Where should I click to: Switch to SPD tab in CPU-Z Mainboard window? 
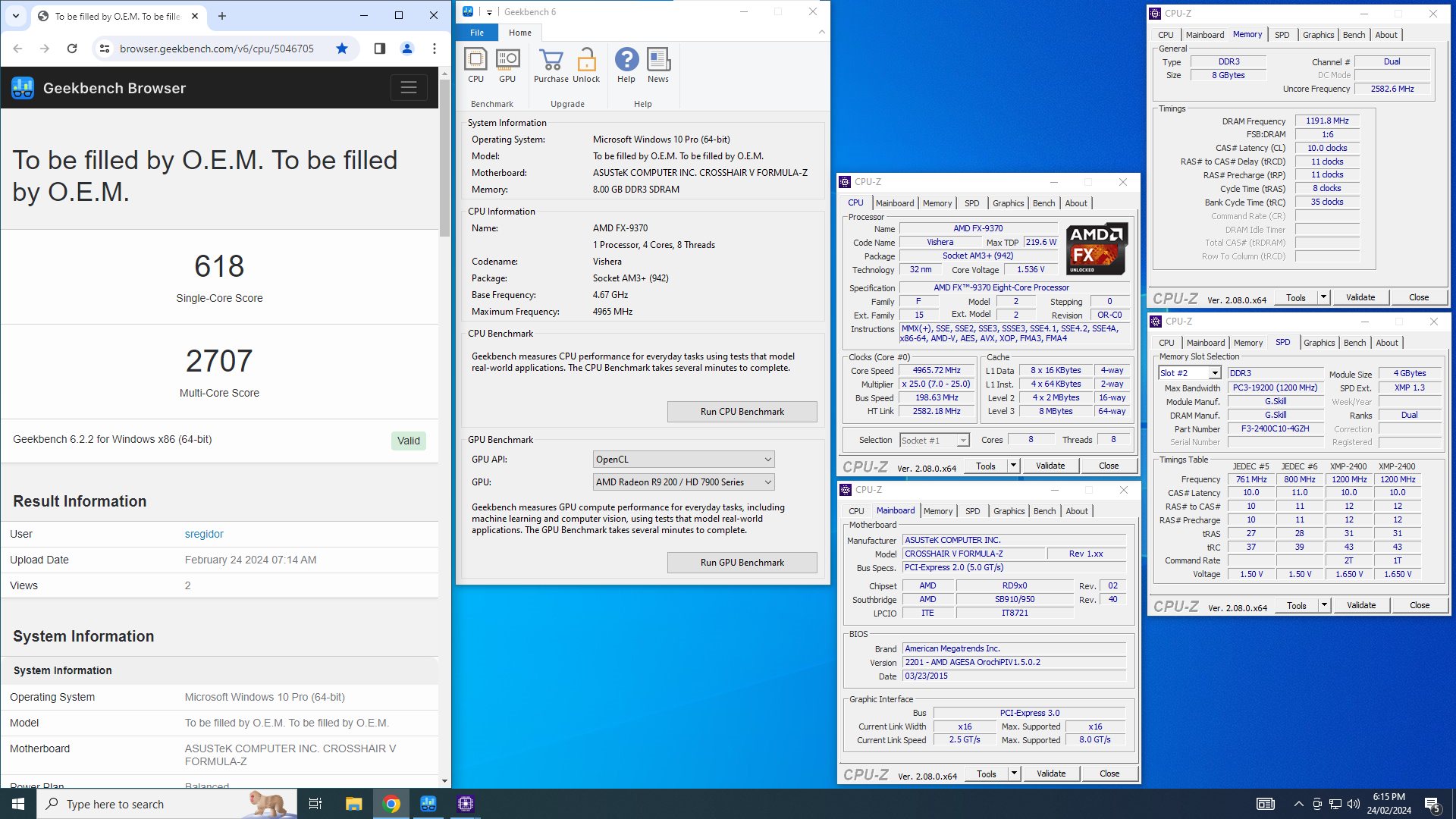point(972,511)
